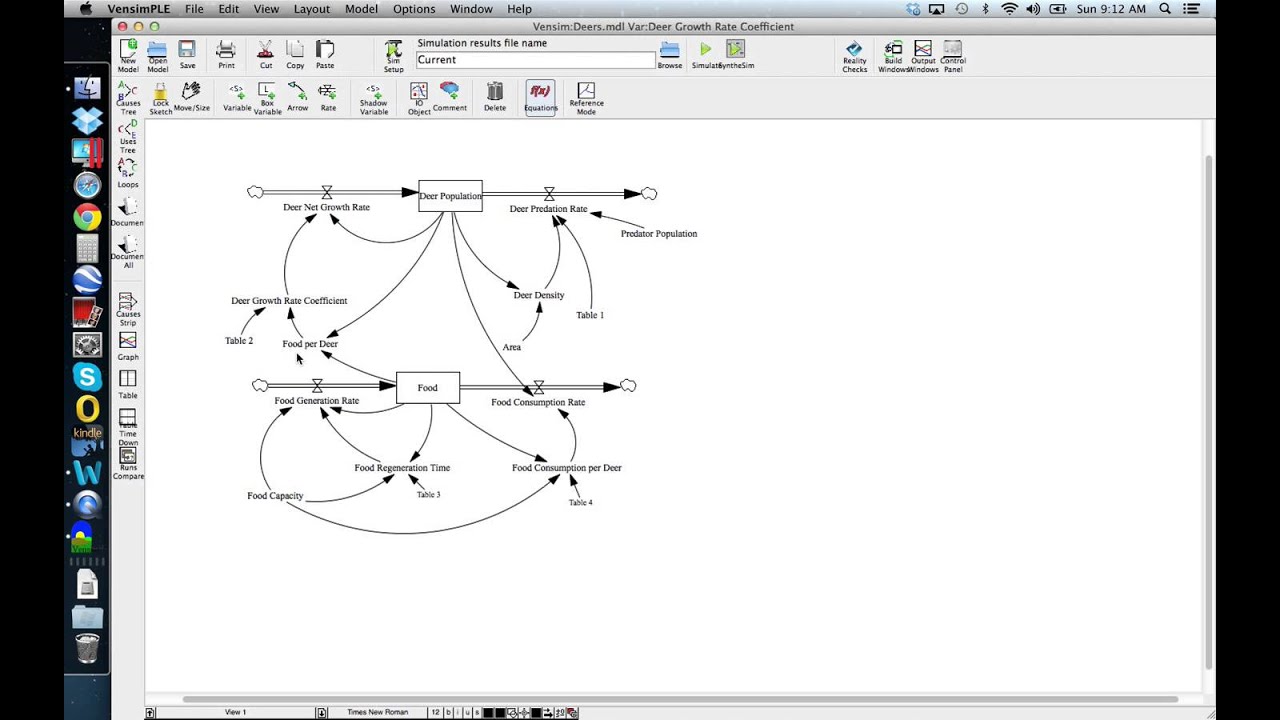Click the Print toolbar icon

226,54
